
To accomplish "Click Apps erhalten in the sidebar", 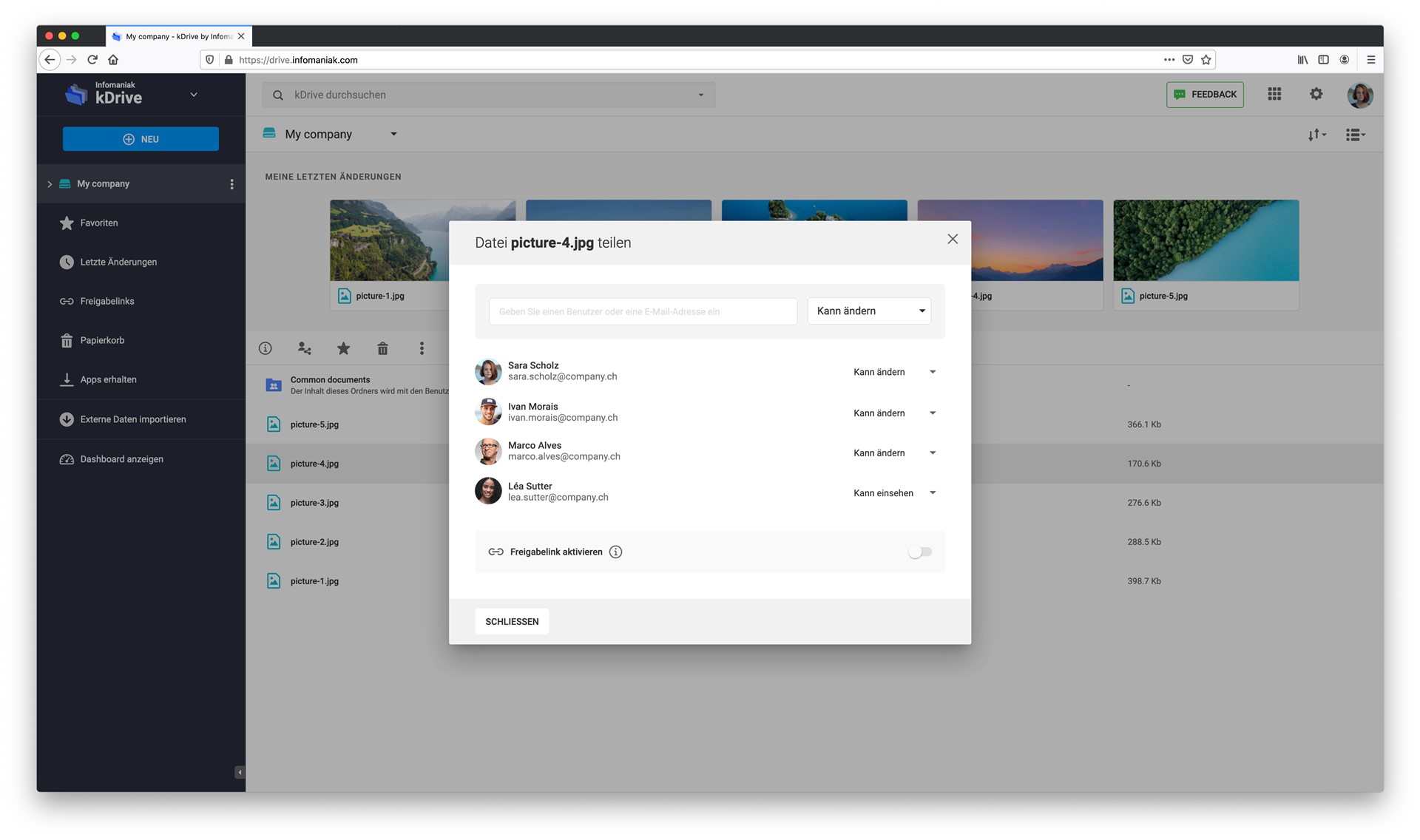I will tap(98, 379).
